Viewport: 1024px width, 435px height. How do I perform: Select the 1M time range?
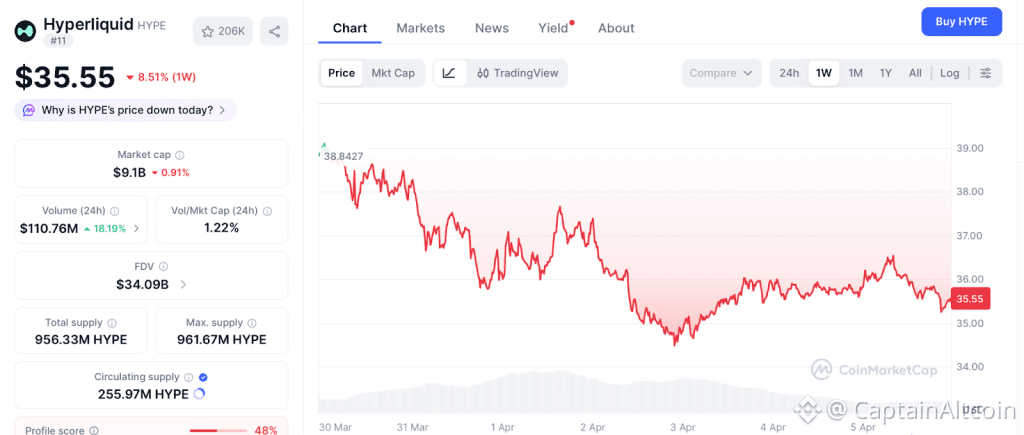(x=855, y=73)
